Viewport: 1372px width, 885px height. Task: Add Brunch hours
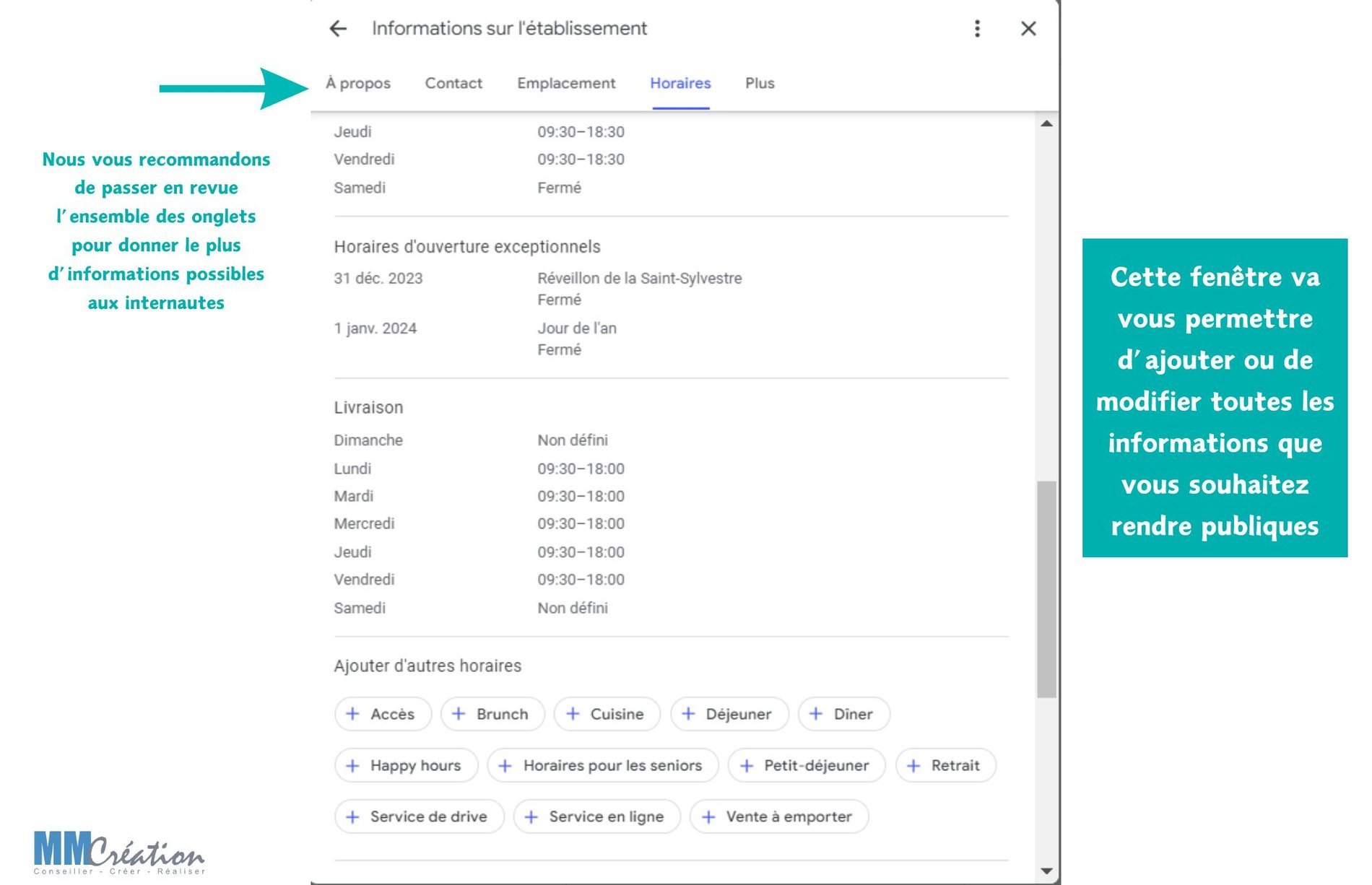492,714
